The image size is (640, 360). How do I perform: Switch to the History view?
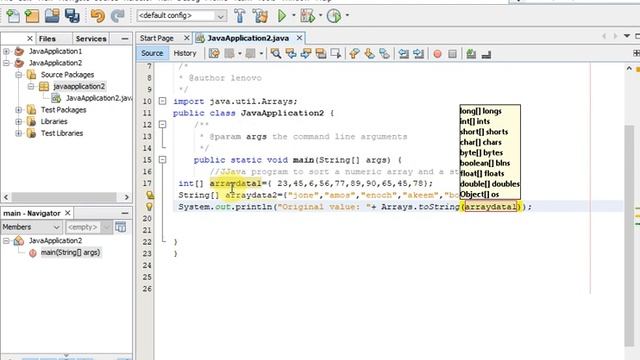click(185, 53)
